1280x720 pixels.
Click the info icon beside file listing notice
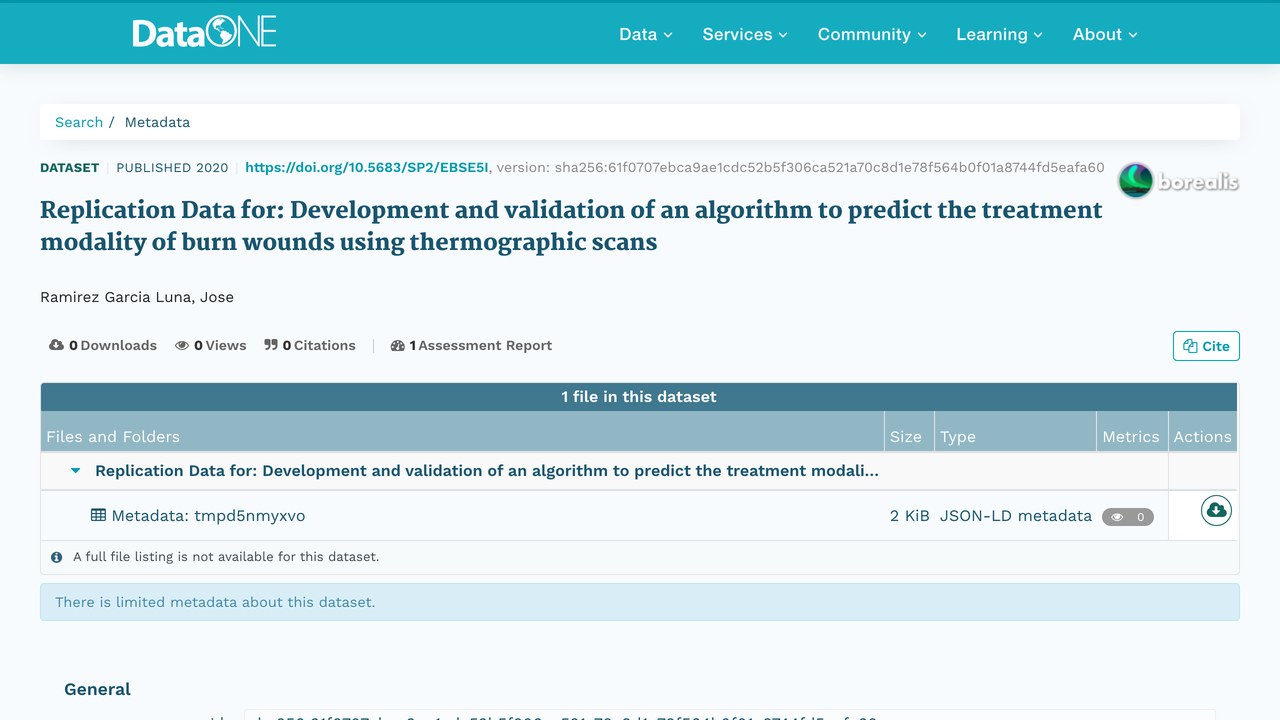click(x=57, y=557)
